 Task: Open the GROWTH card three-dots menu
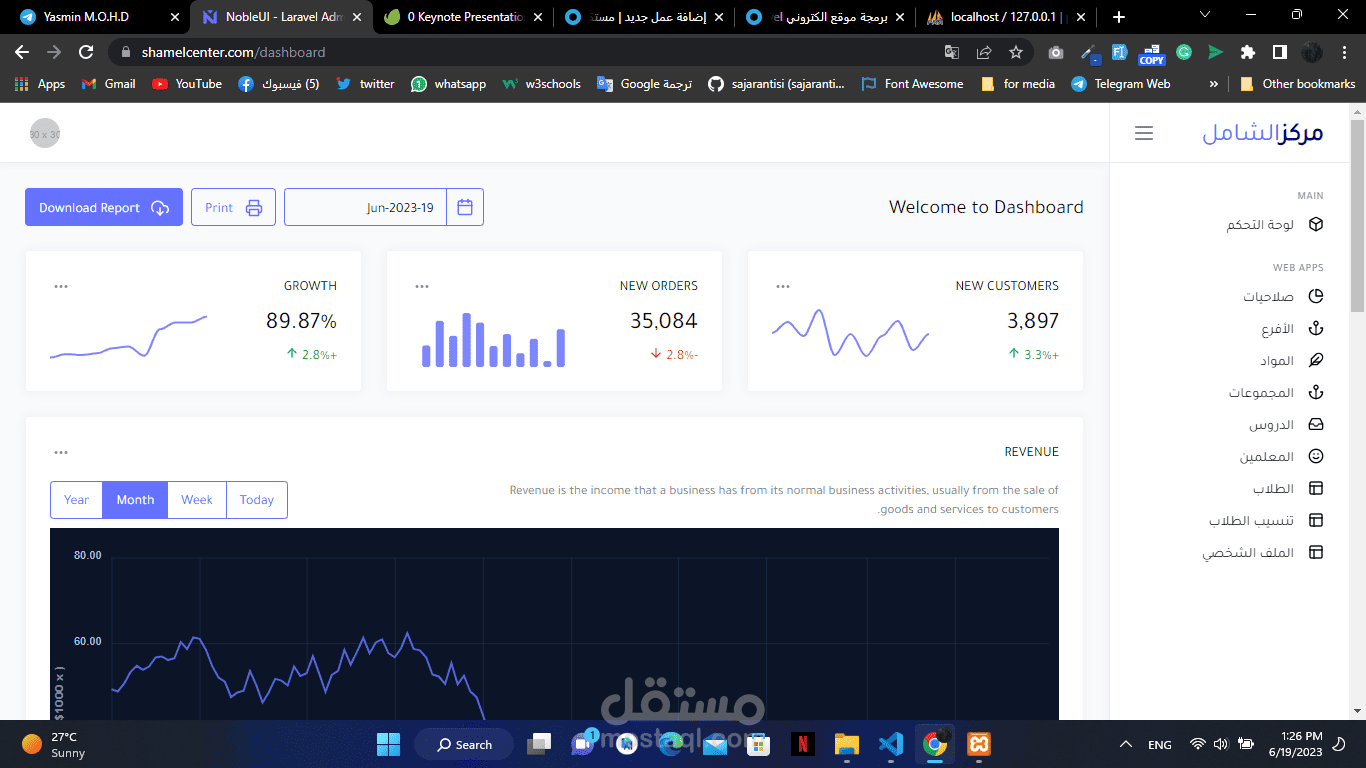pyautogui.click(x=61, y=286)
